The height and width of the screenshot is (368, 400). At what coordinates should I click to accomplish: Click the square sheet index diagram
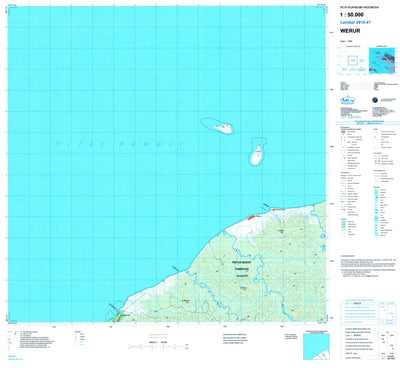[353, 61]
